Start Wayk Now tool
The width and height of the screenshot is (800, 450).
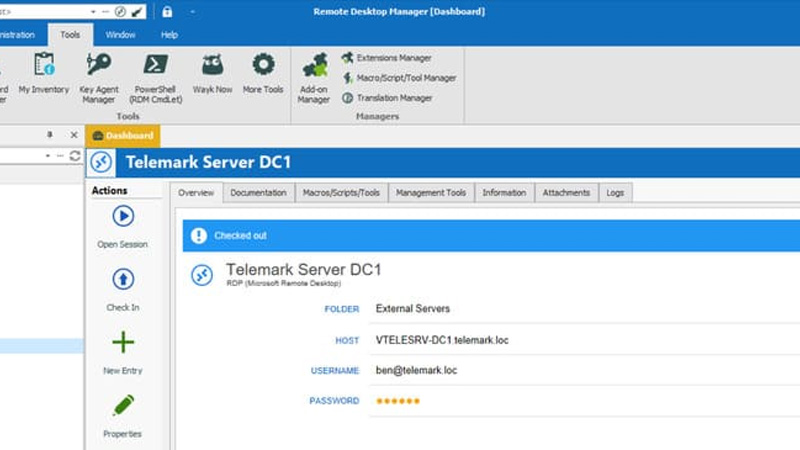coord(212,73)
